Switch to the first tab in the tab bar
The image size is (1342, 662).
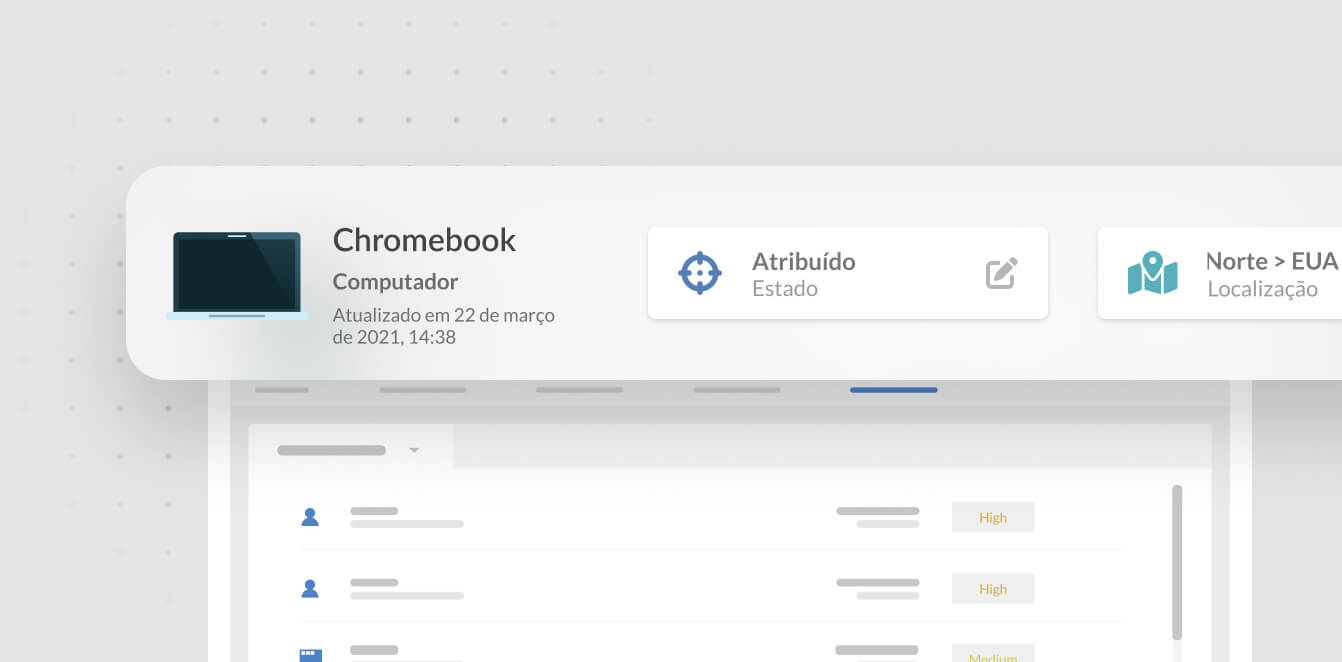(281, 389)
